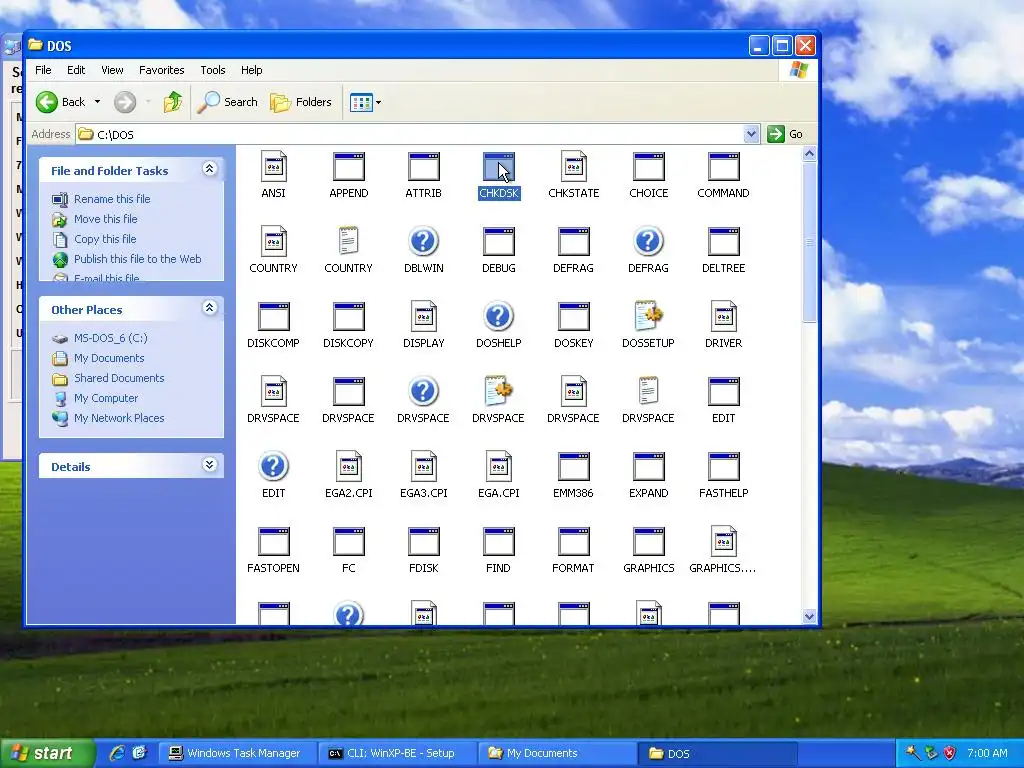Select the DISPLAY system file icon
Image resolution: width=1024 pixels, height=768 pixels.
tap(423, 317)
